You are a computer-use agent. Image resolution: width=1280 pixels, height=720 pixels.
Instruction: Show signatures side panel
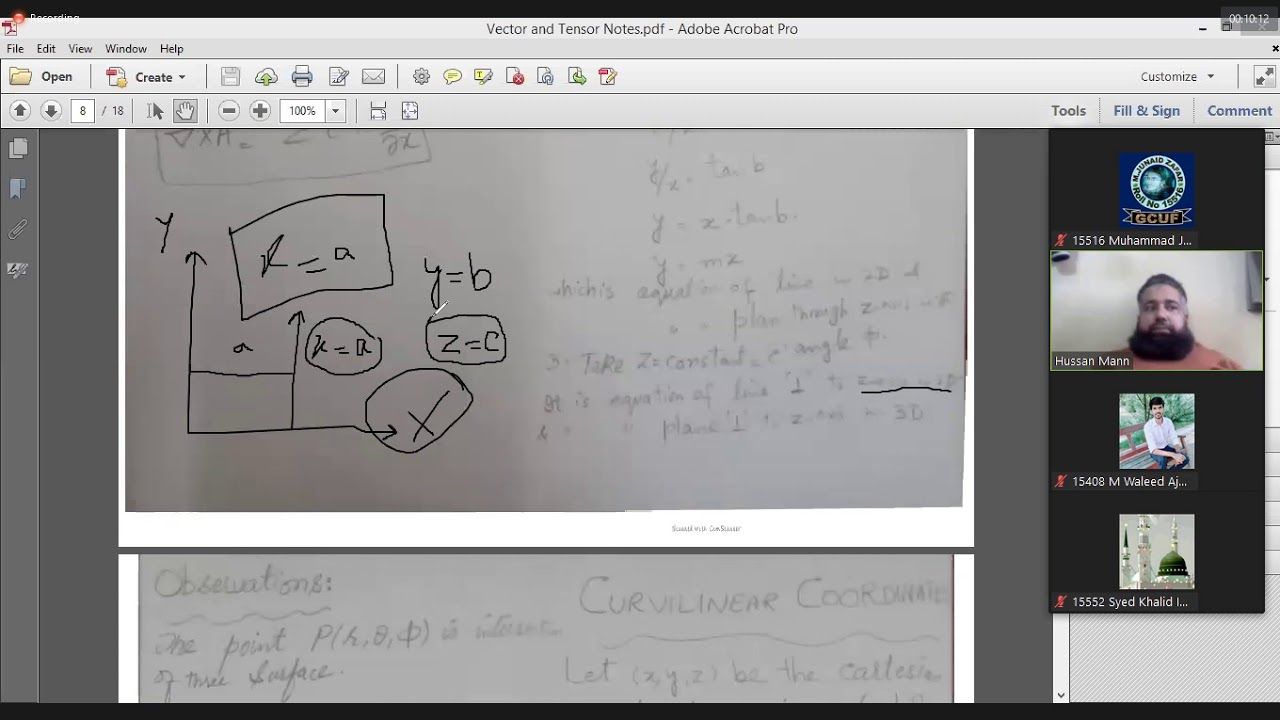(18, 270)
